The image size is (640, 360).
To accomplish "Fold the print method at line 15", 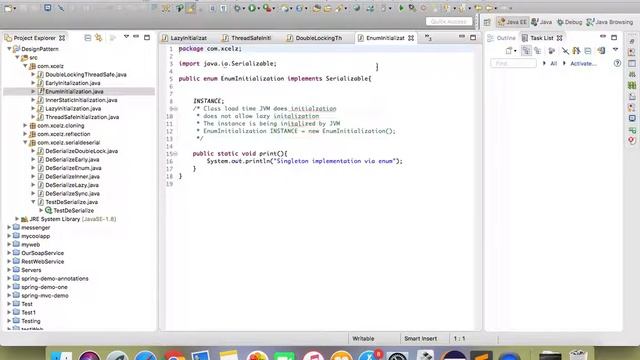I will pyautogui.click(x=175, y=154).
